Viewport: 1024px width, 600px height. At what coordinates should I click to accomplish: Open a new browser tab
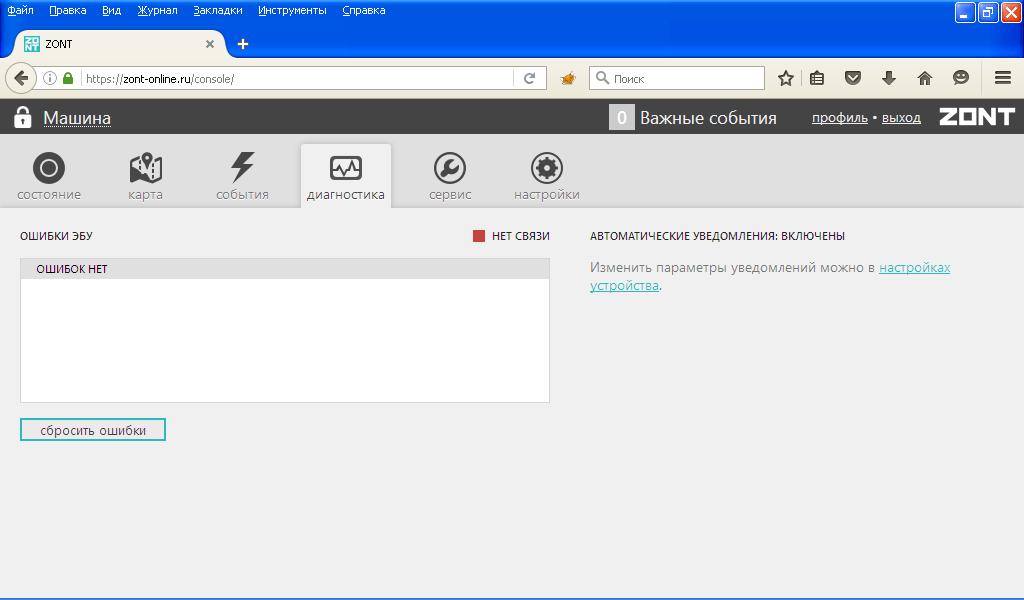click(x=243, y=44)
